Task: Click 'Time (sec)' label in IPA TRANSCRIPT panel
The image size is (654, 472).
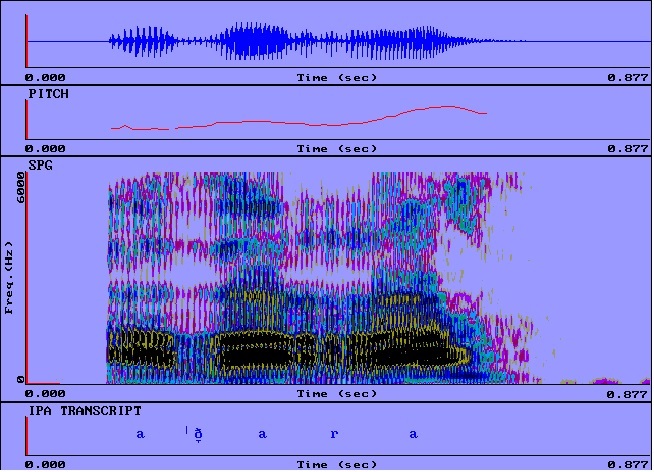Action: (337, 465)
